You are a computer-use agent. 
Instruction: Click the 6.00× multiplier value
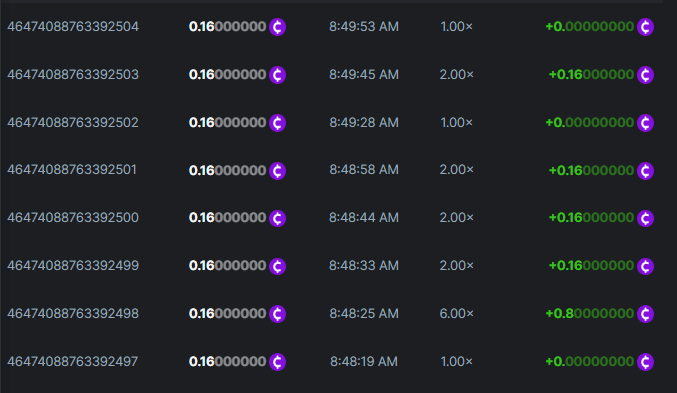(x=456, y=314)
